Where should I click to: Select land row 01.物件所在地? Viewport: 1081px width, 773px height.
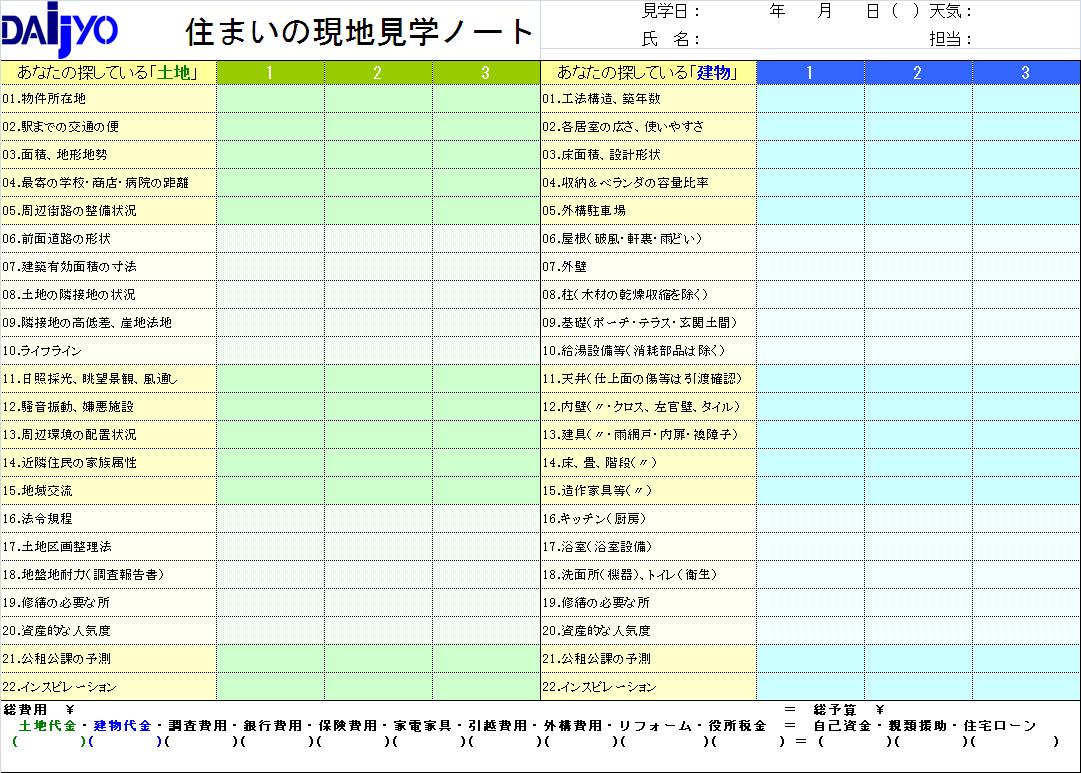pos(108,99)
